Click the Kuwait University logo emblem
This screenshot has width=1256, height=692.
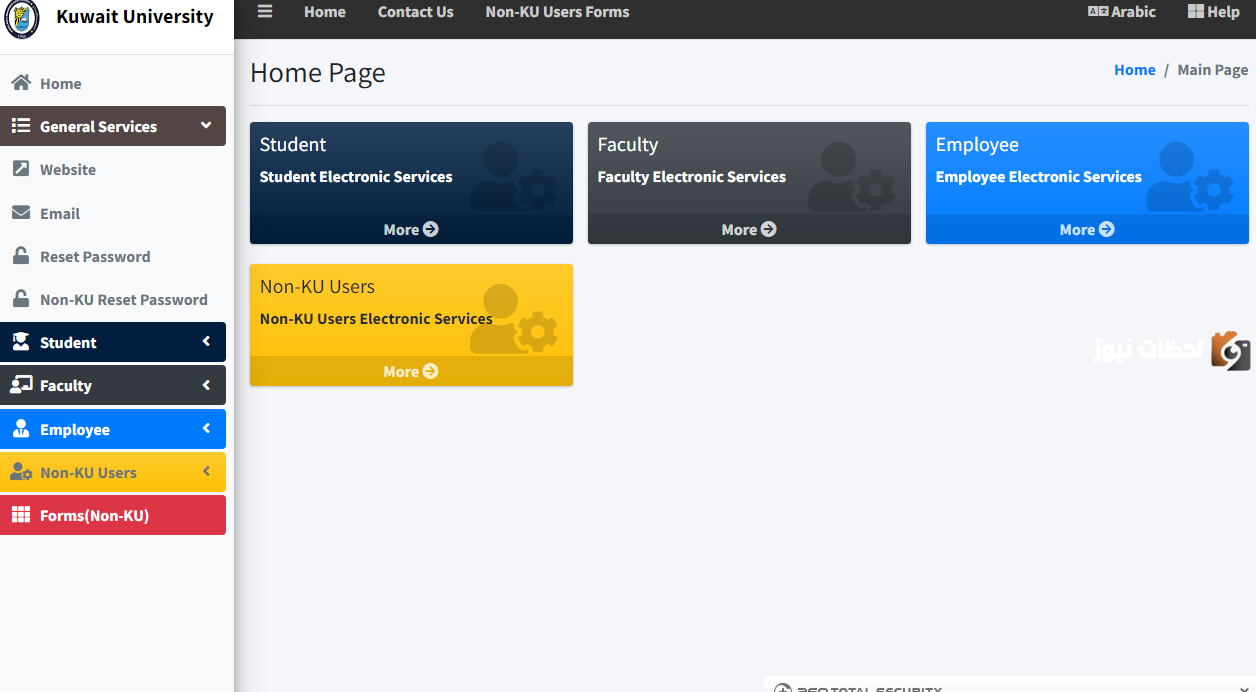coord(21,18)
